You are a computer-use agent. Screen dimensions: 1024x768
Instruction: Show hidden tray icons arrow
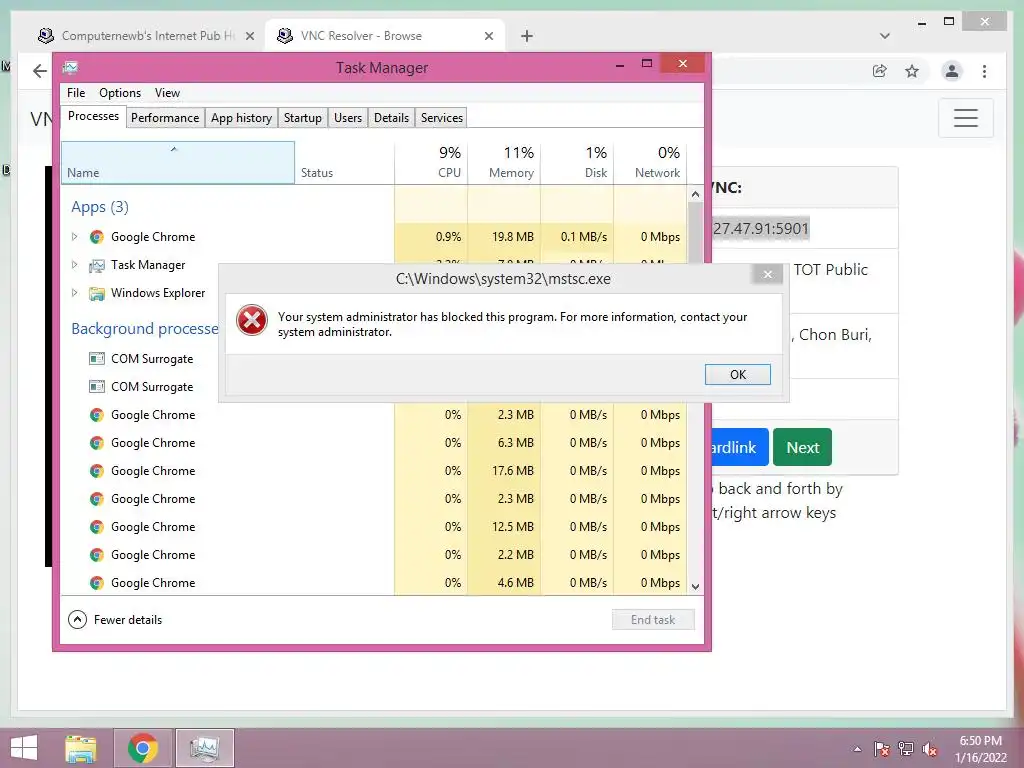(x=857, y=749)
